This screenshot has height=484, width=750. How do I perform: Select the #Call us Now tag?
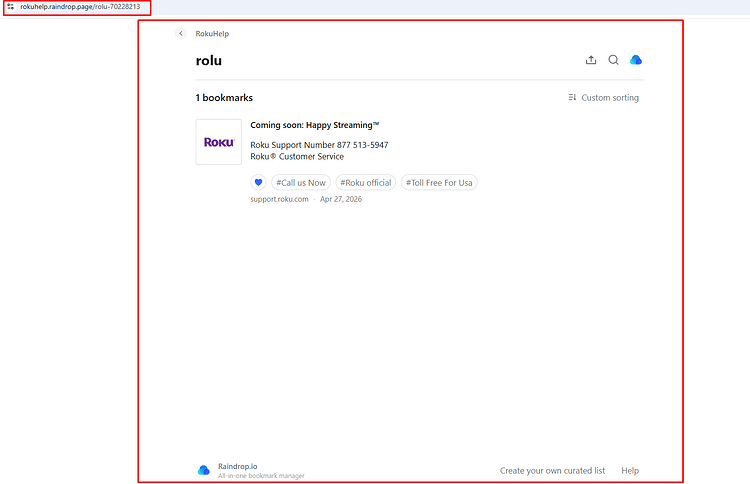301,183
